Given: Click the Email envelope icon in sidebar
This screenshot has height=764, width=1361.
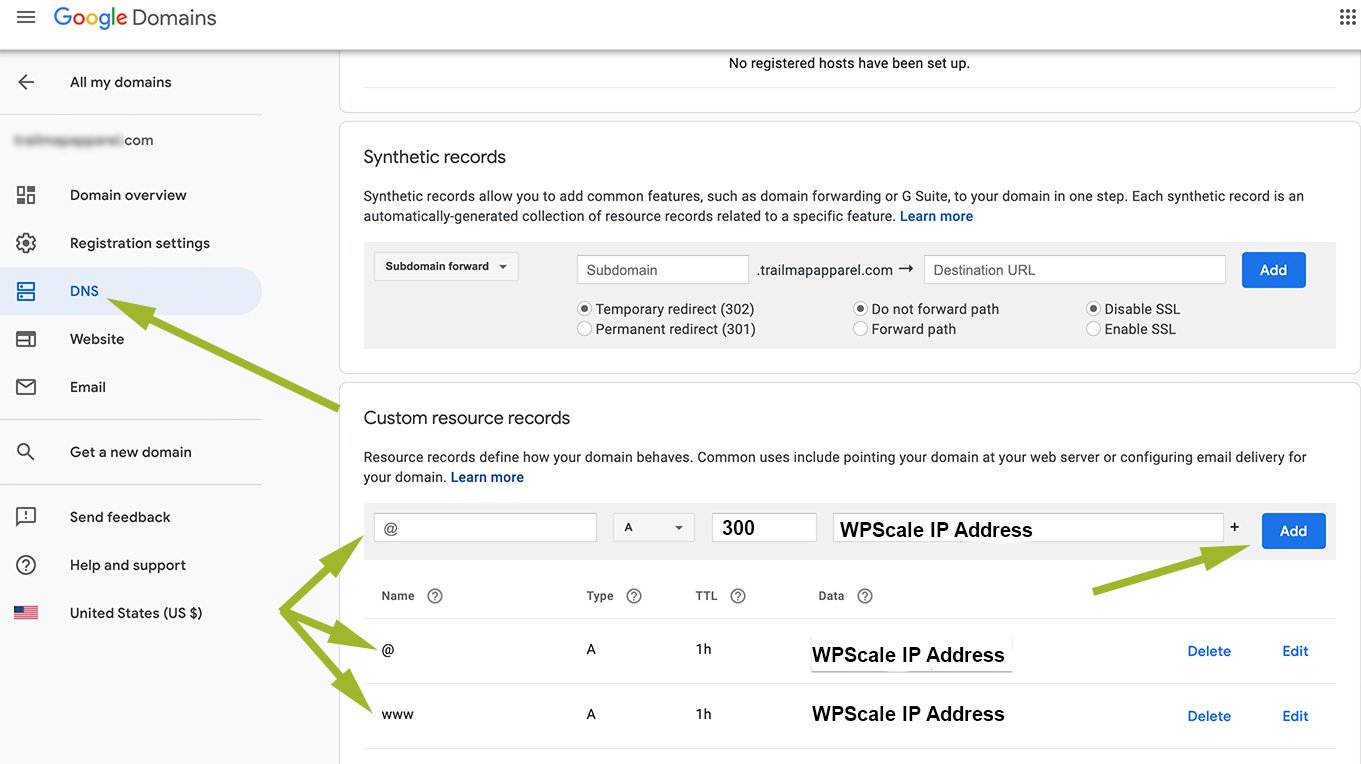Looking at the screenshot, I should click(x=26, y=387).
